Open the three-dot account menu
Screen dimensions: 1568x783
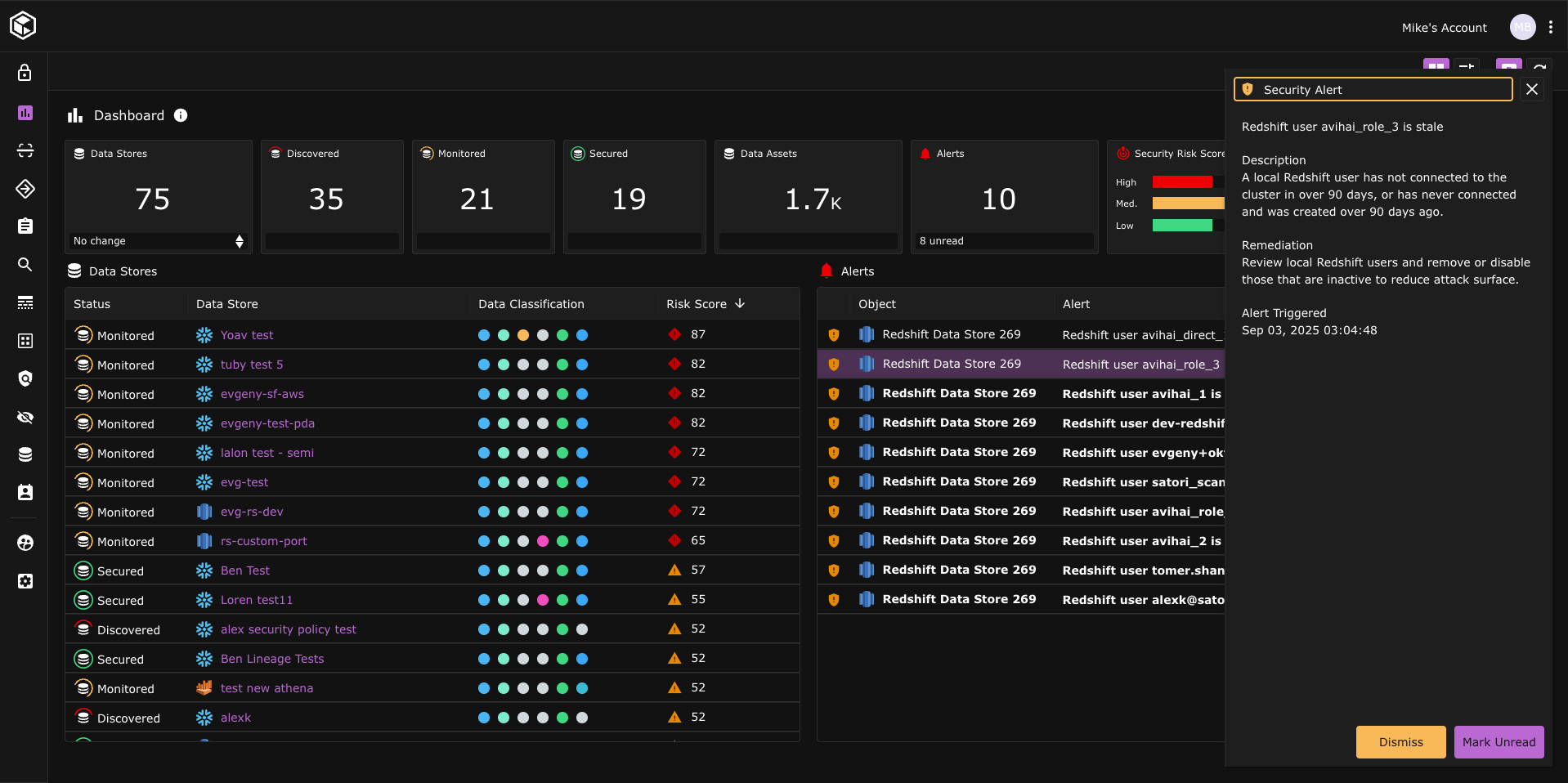pyautogui.click(x=1550, y=27)
